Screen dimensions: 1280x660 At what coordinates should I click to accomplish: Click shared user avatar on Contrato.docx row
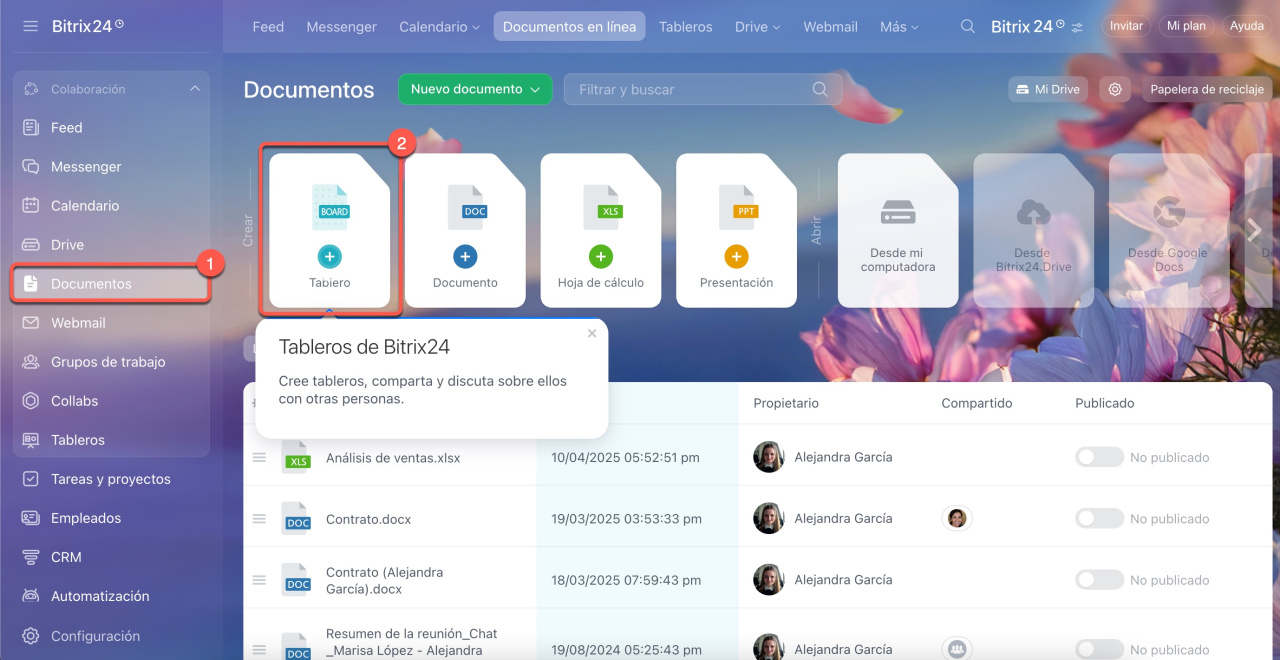[957, 518]
